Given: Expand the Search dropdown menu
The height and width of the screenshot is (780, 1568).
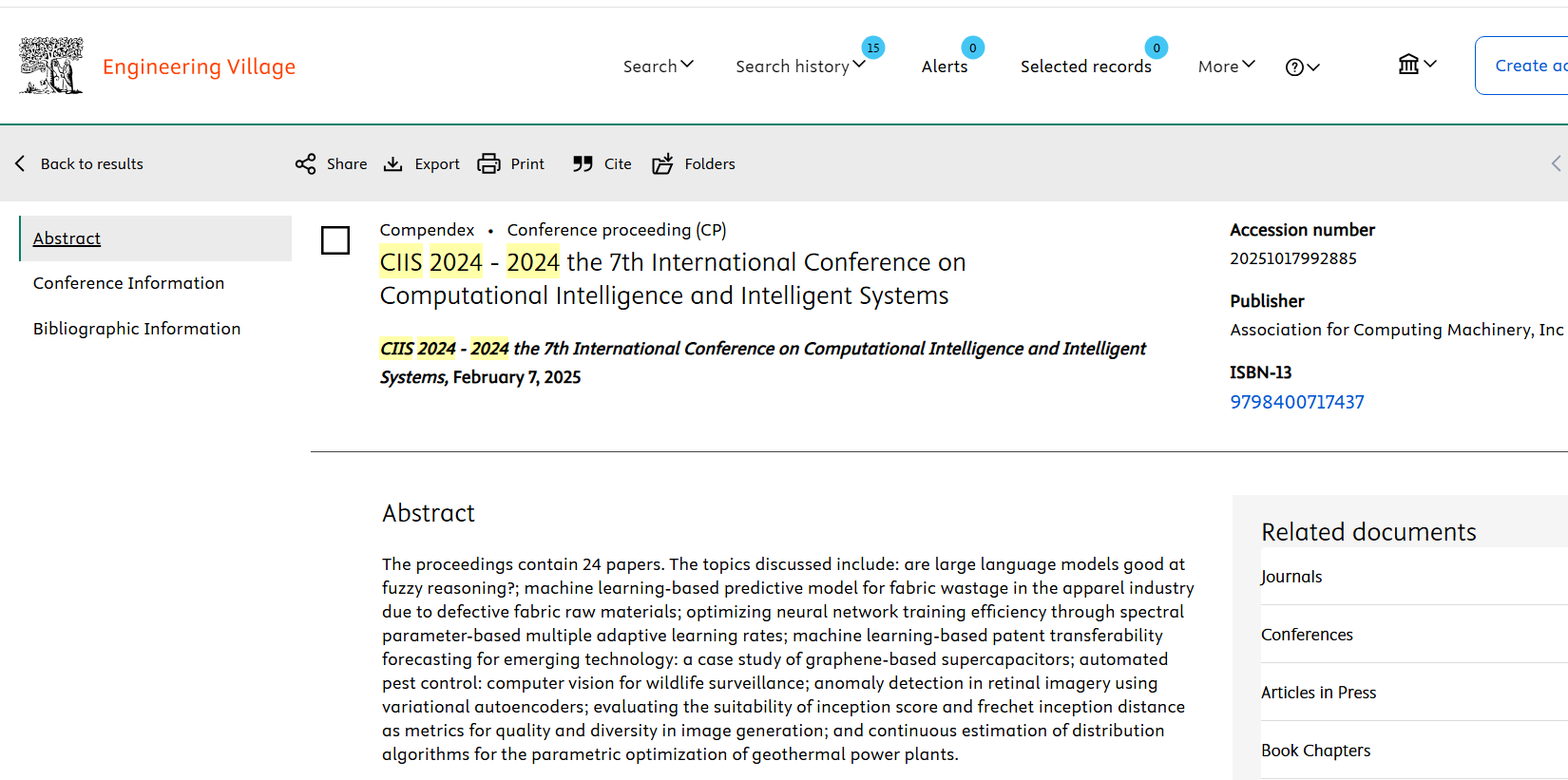Looking at the screenshot, I should pyautogui.click(x=658, y=67).
